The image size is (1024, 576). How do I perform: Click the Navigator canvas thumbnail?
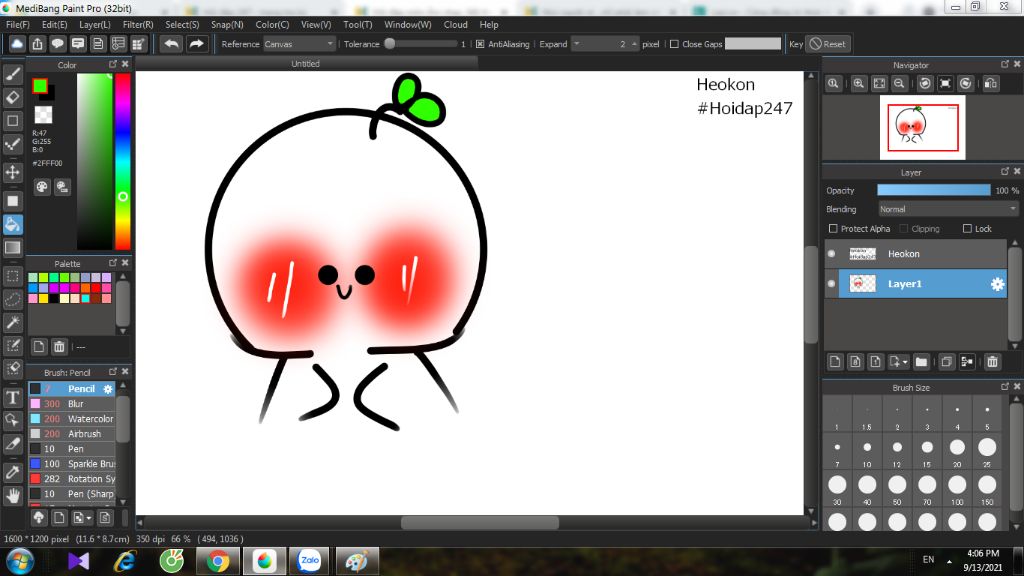click(x=922, y=127)
